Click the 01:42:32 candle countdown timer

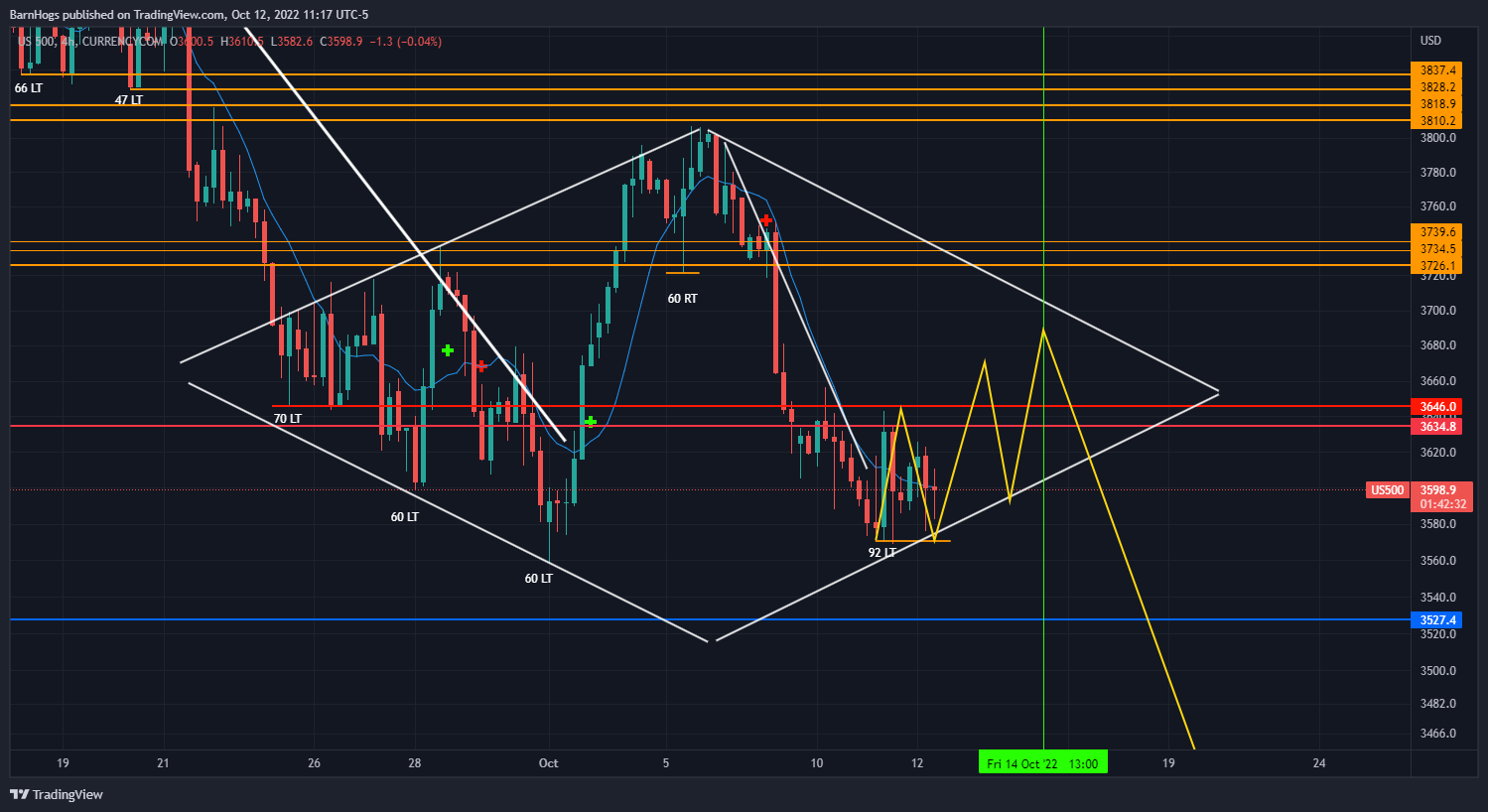point(1442,504)
